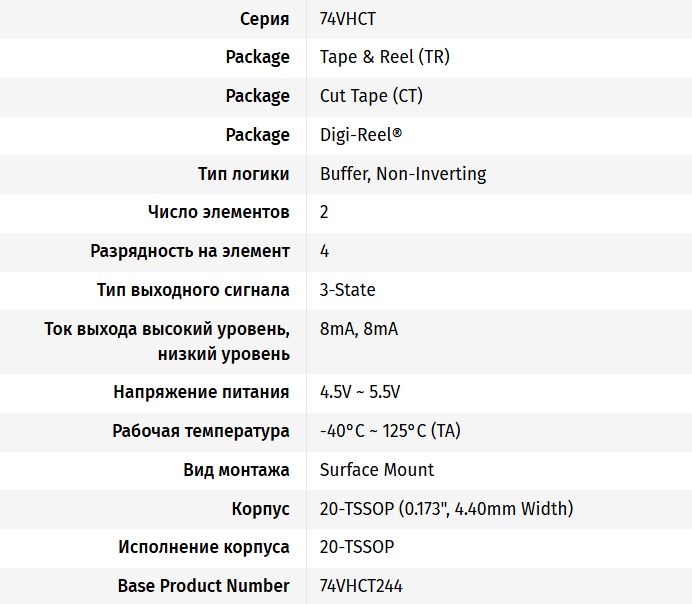The image size is (692, 604).
Task: Select the 3-State output type value
Action: point(348,290)
